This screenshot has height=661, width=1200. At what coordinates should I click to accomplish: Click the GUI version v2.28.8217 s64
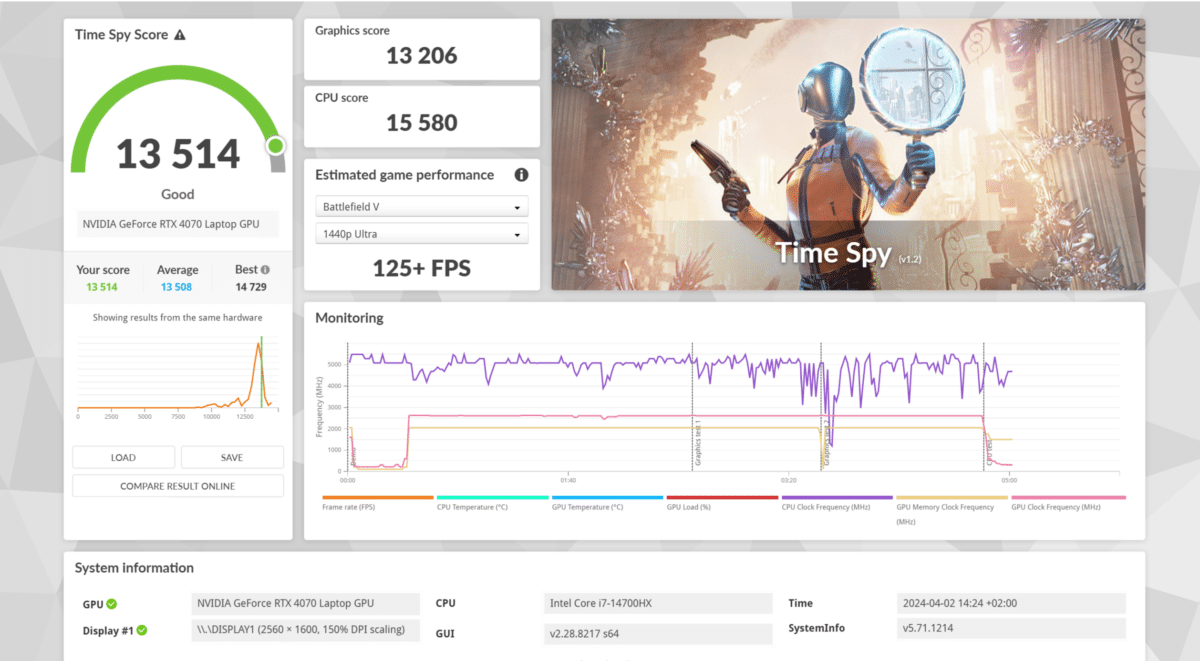(658, 634)
